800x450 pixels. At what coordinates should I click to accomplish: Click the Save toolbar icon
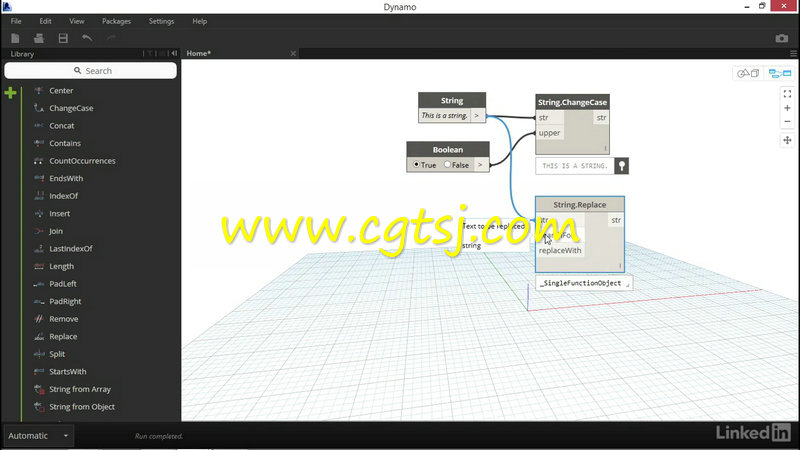(x=63, y=38)
